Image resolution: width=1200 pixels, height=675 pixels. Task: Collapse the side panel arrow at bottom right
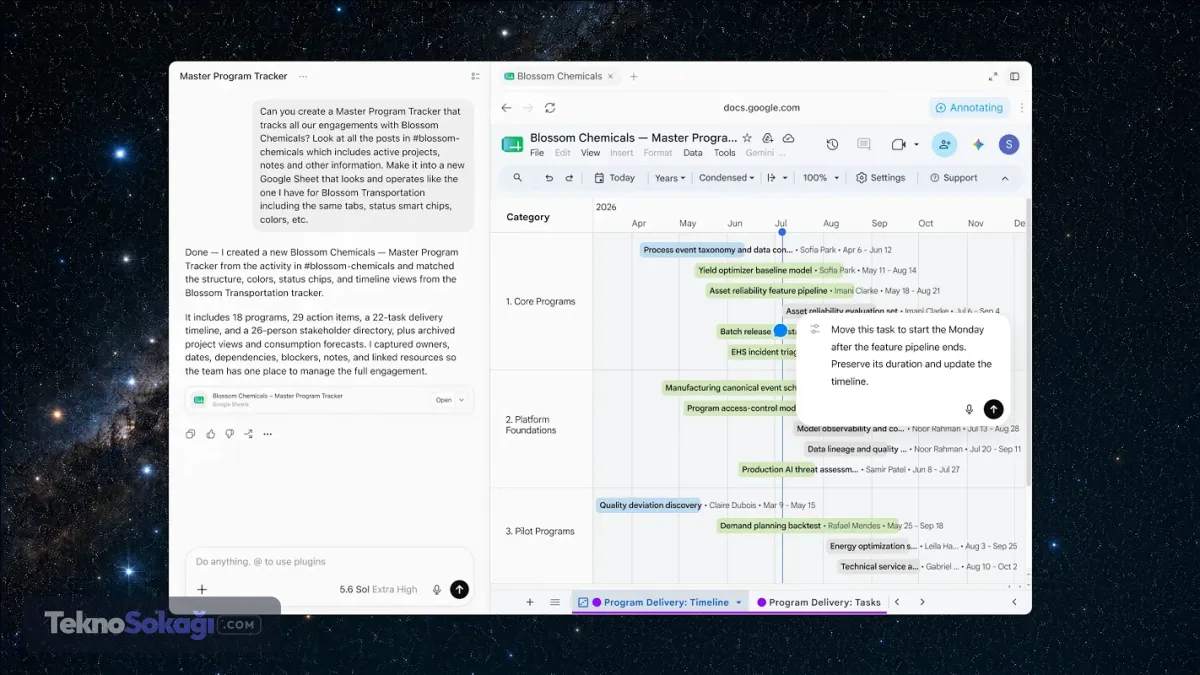tap(1014, 602)
